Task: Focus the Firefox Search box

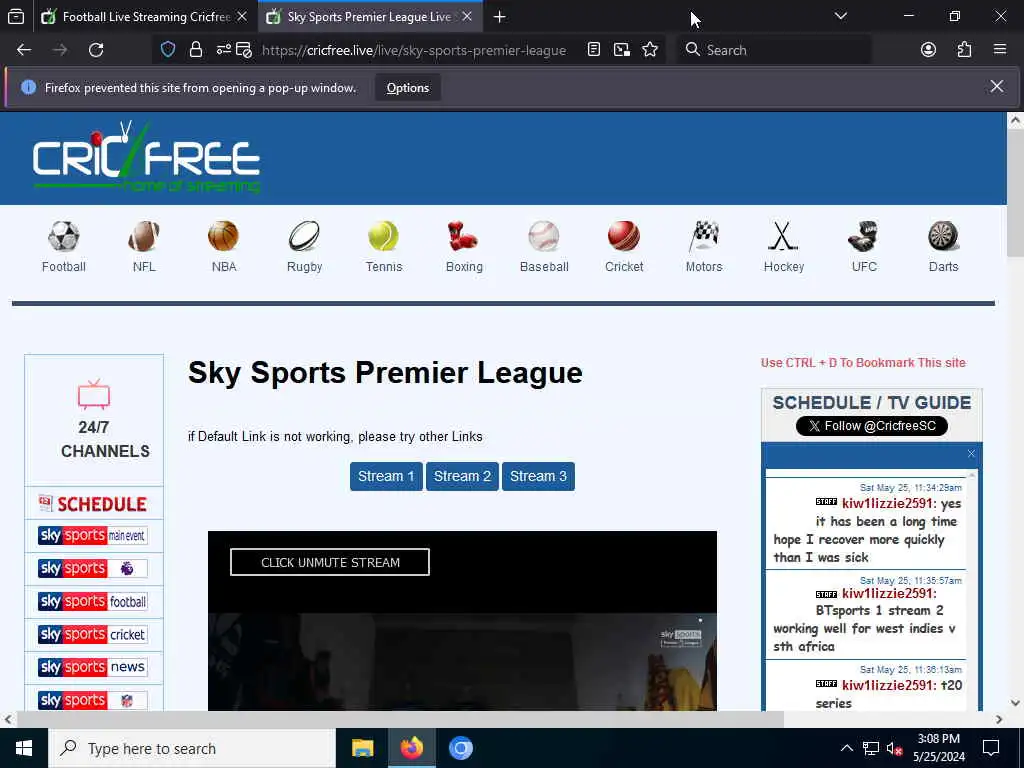Action: pyautogui.click(x=774, y=50)
